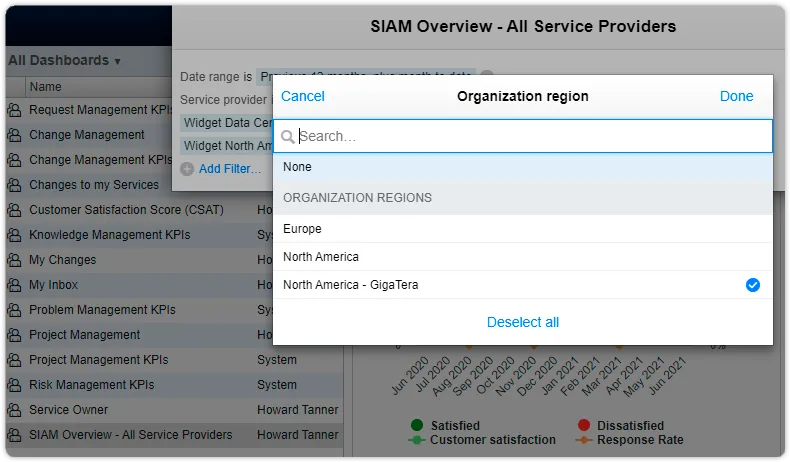Click the green Satisfied legend marker
This screenshot has height=462, width=790.
[417, 425]
